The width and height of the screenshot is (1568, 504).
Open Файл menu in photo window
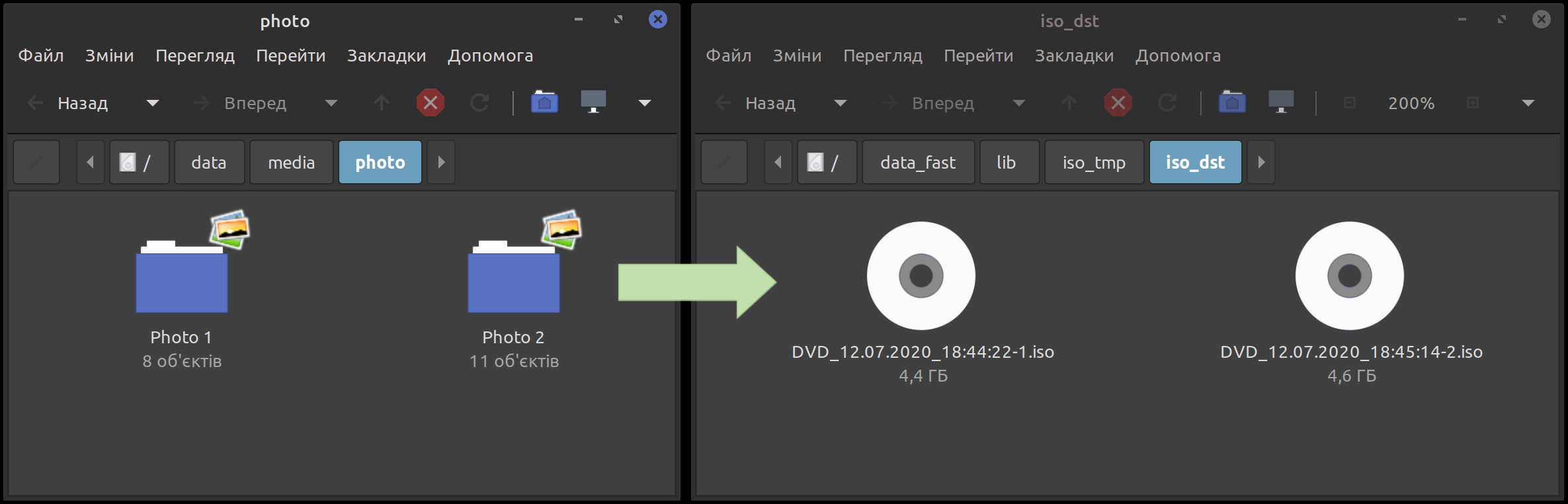pos(41,56)
